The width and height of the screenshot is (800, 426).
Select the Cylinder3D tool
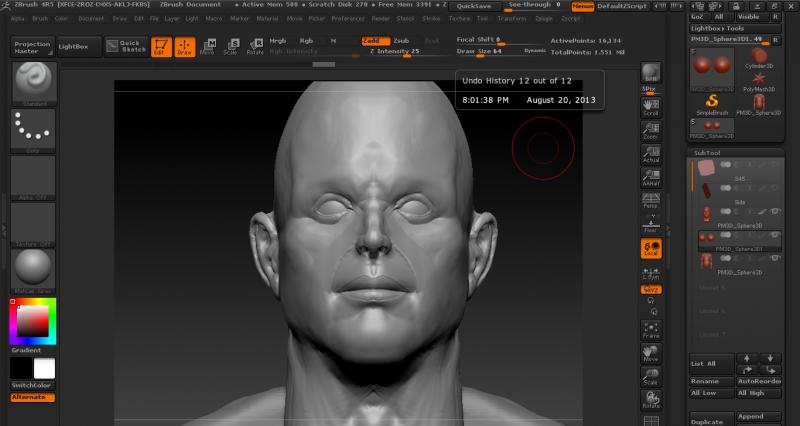point(759,59)
